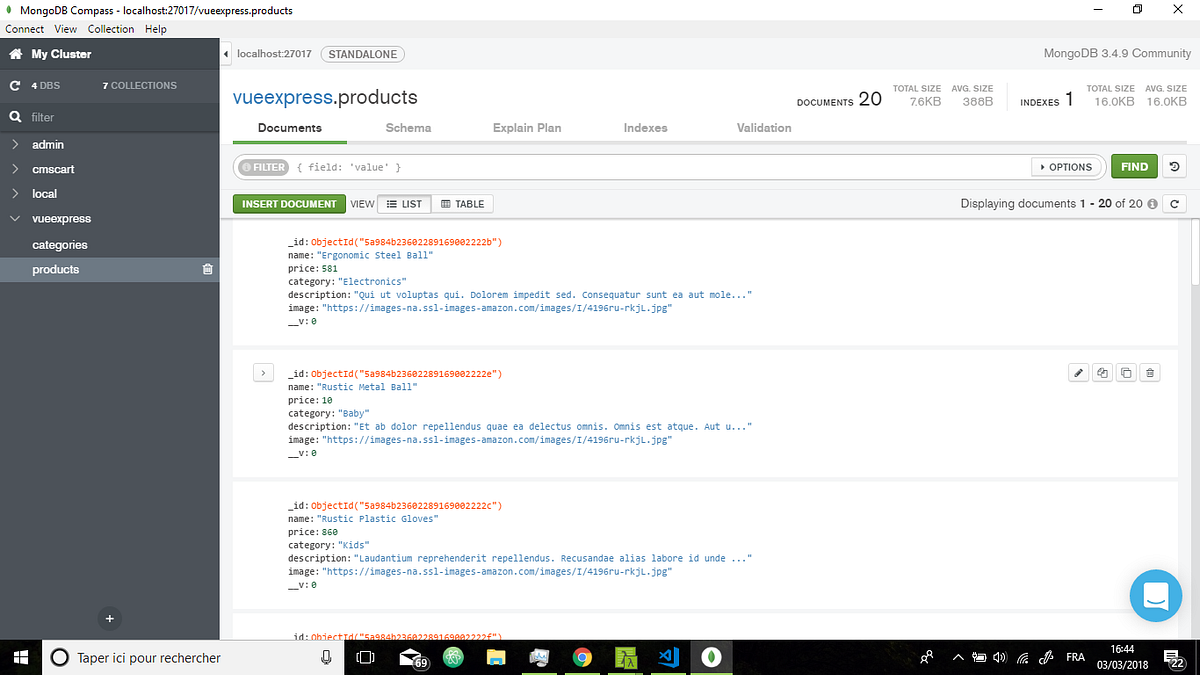Click the FIND button

click(1134, 166)
